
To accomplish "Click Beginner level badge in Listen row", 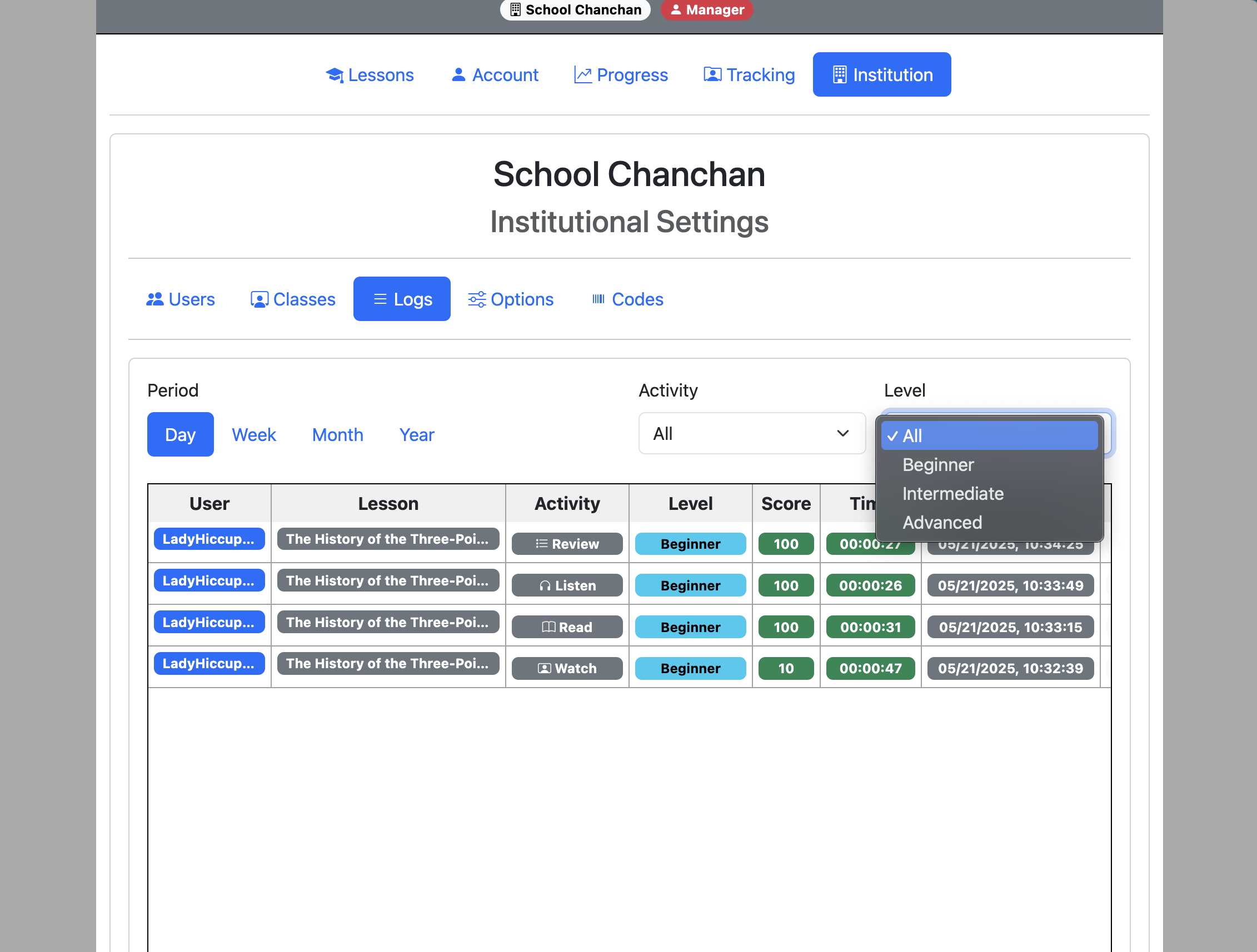I will coord(690,585).
